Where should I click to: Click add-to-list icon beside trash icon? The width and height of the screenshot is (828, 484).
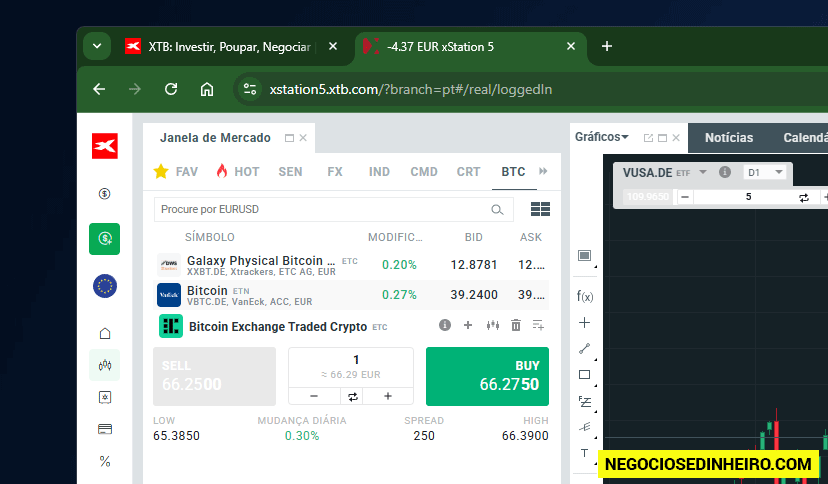[538, 325]
